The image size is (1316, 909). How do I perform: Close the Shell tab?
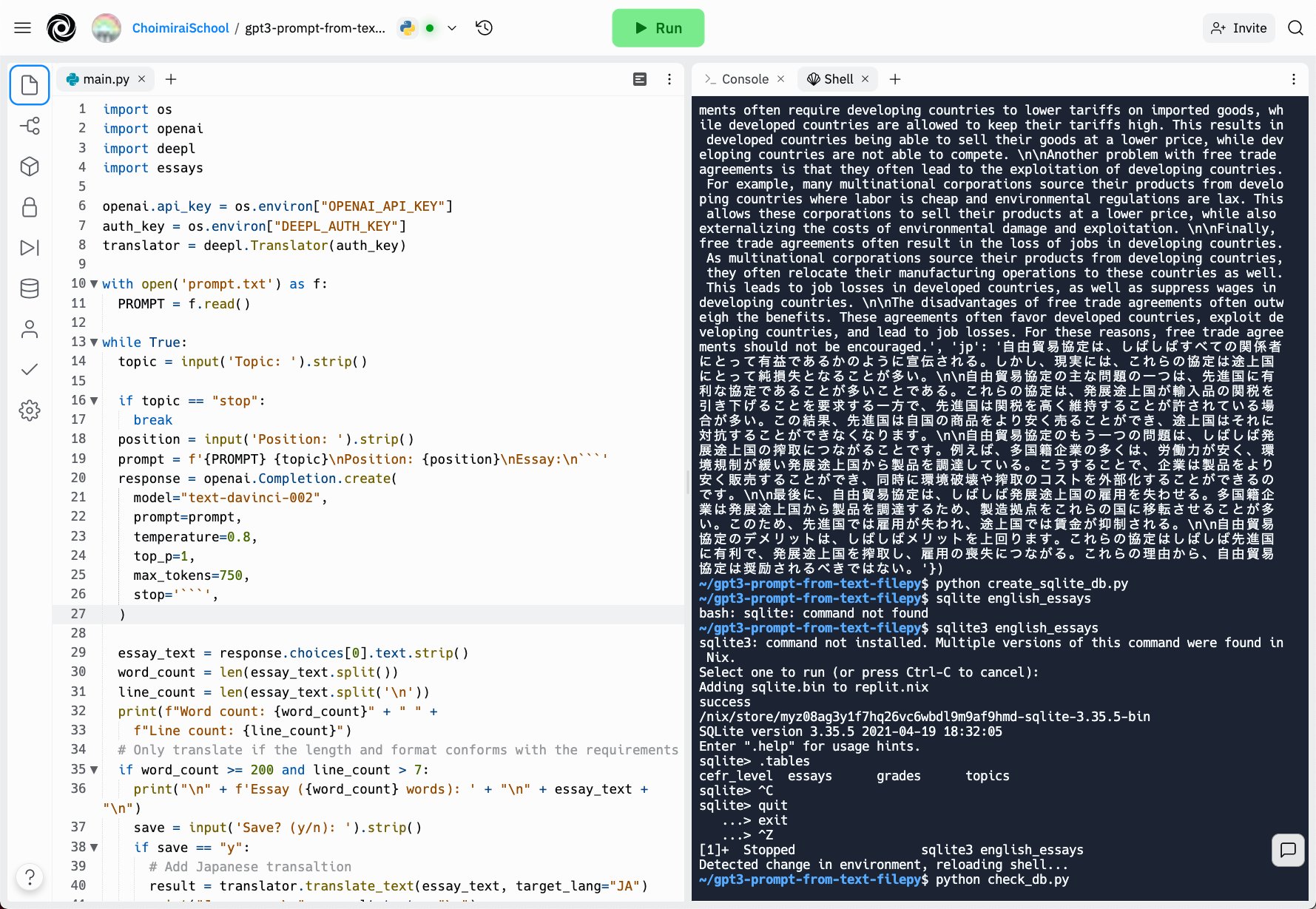[865, 78]
